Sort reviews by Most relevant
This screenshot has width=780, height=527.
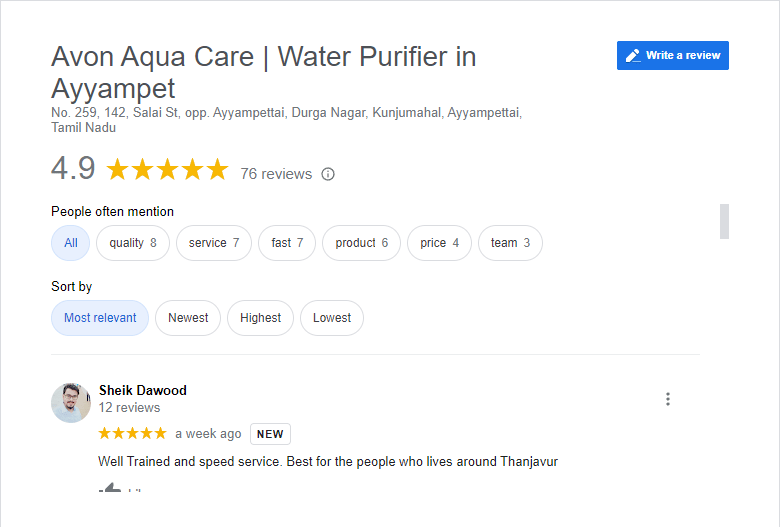coord(100,318)
